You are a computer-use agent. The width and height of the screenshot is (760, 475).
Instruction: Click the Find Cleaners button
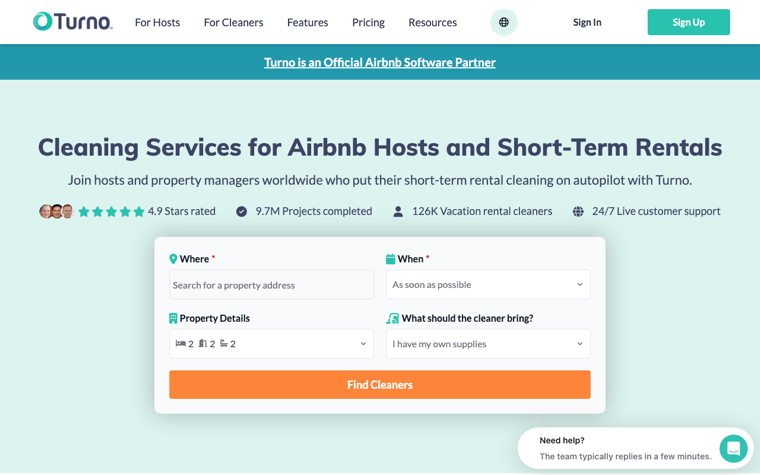click(x=380, y=385)
